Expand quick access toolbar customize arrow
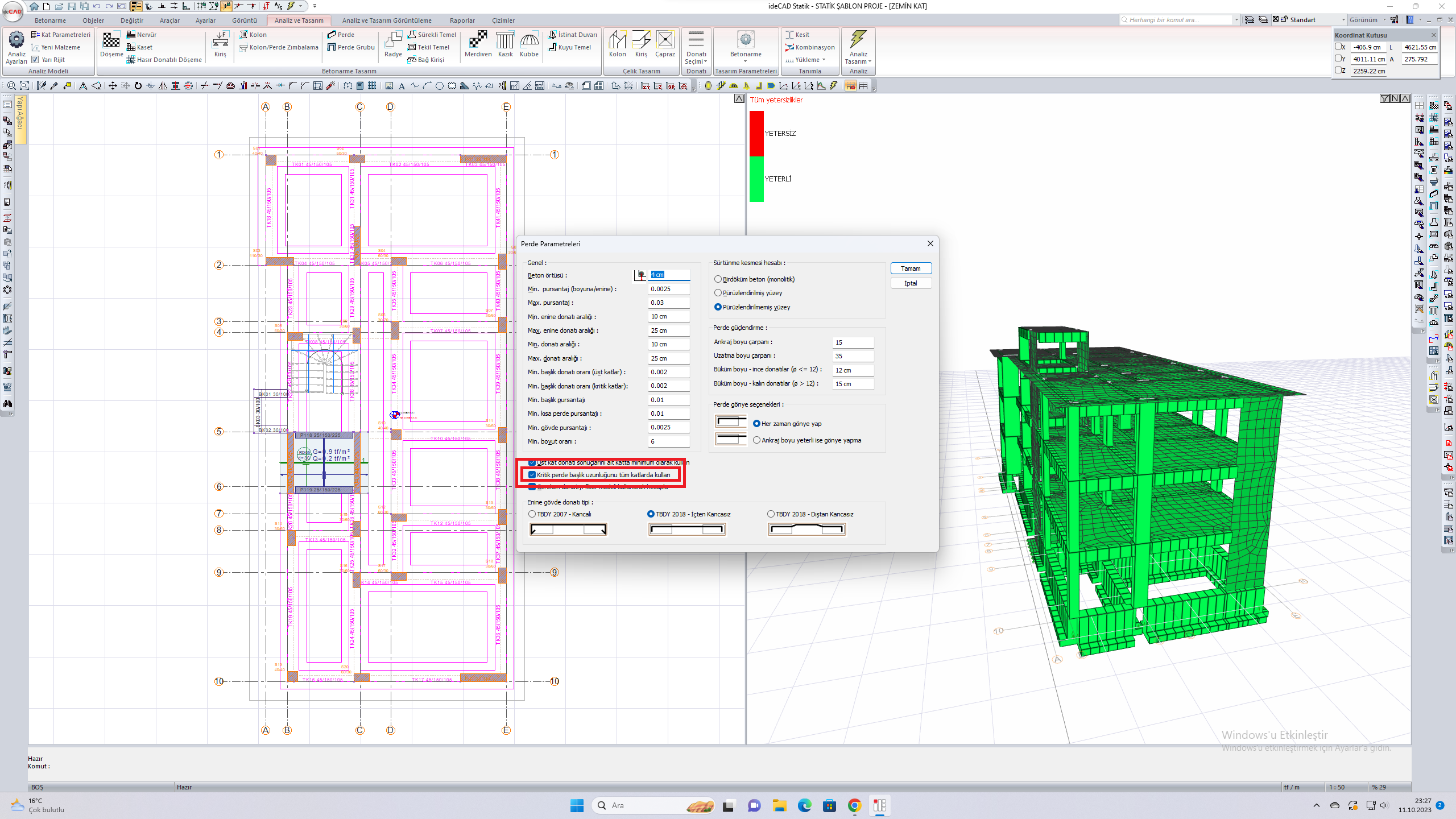 point(315,6)
